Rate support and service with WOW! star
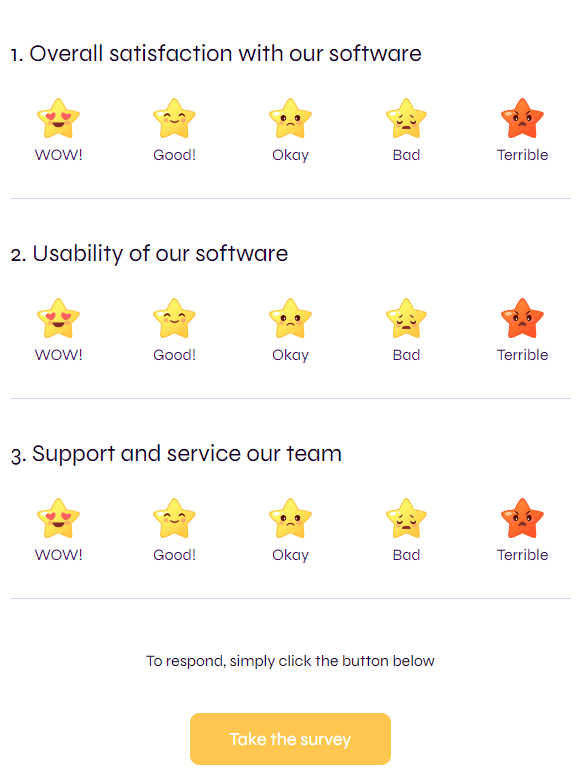 [x=58, y=518]
